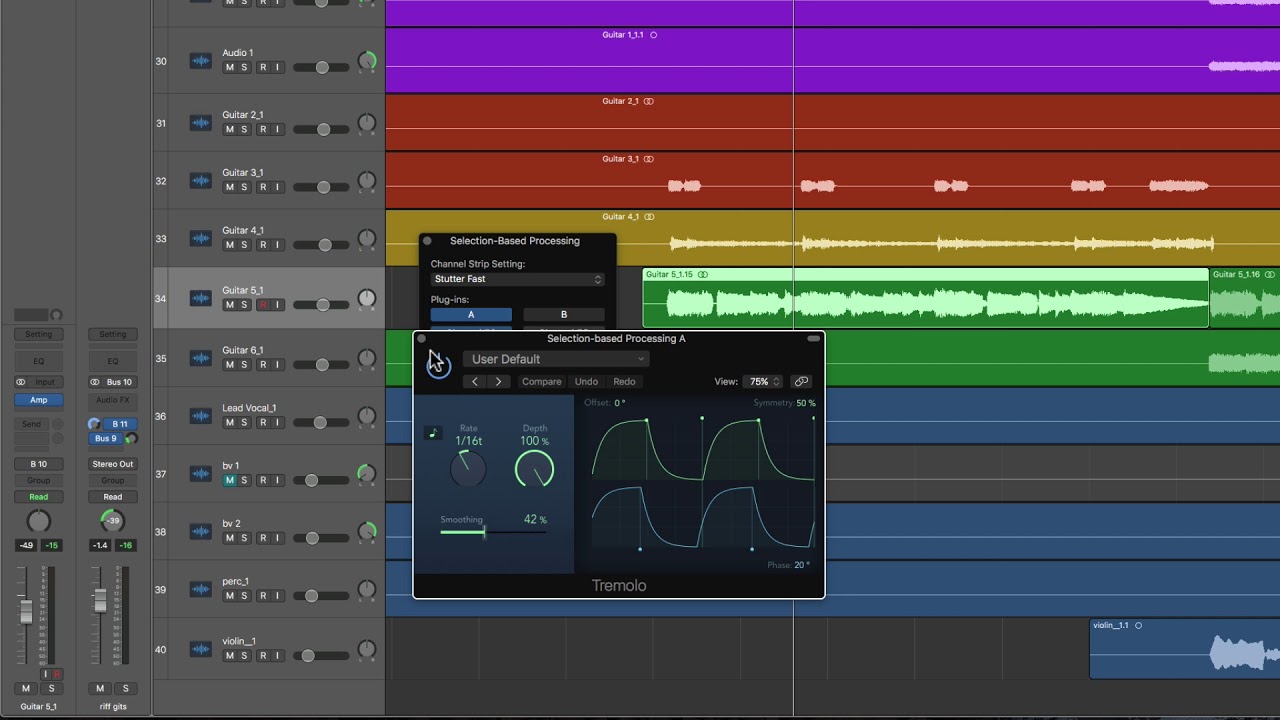The image size is (1280, 720).
Task: Click the bv 1 track pan knob
Action: click(x=367, y=474)
